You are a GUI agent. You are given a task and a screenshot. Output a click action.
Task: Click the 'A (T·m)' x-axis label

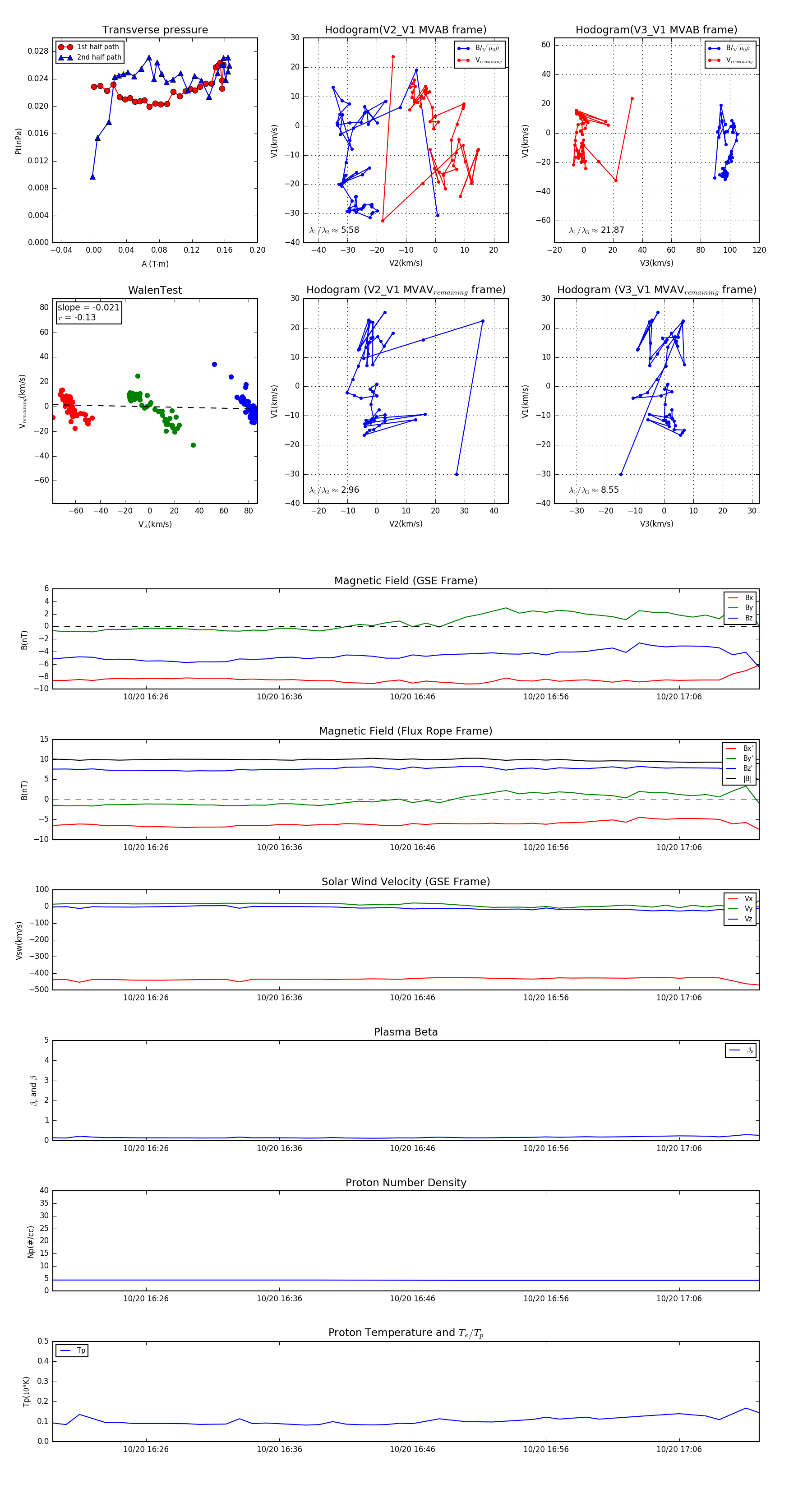pyautogui.click(x=155, y=264)
